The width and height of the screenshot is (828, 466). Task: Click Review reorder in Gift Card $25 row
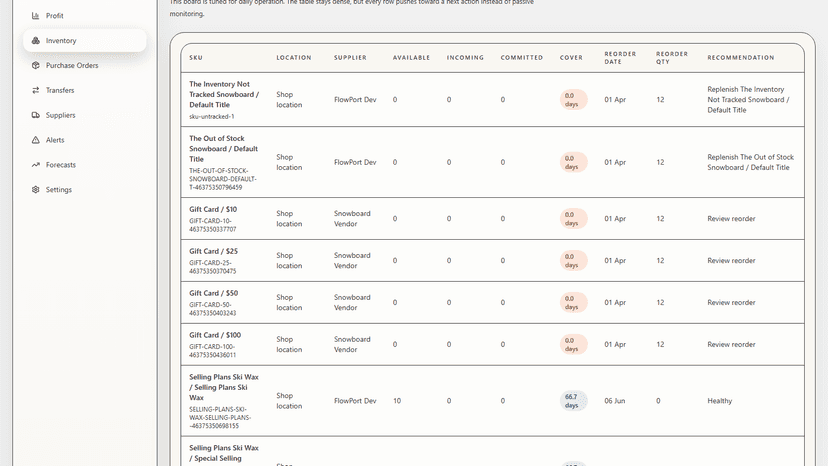[x=731, y=260]
